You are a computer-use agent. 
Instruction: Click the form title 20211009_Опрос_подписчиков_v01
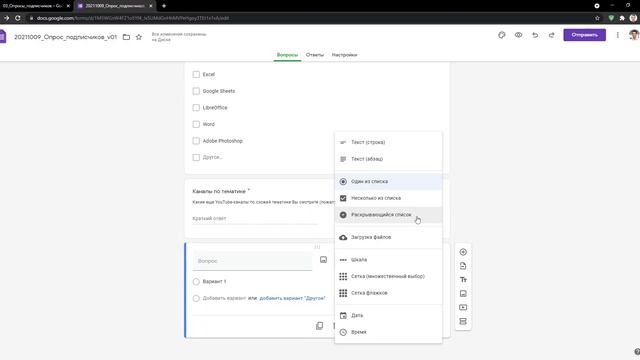pyautogui.click(x=65, y=37)
